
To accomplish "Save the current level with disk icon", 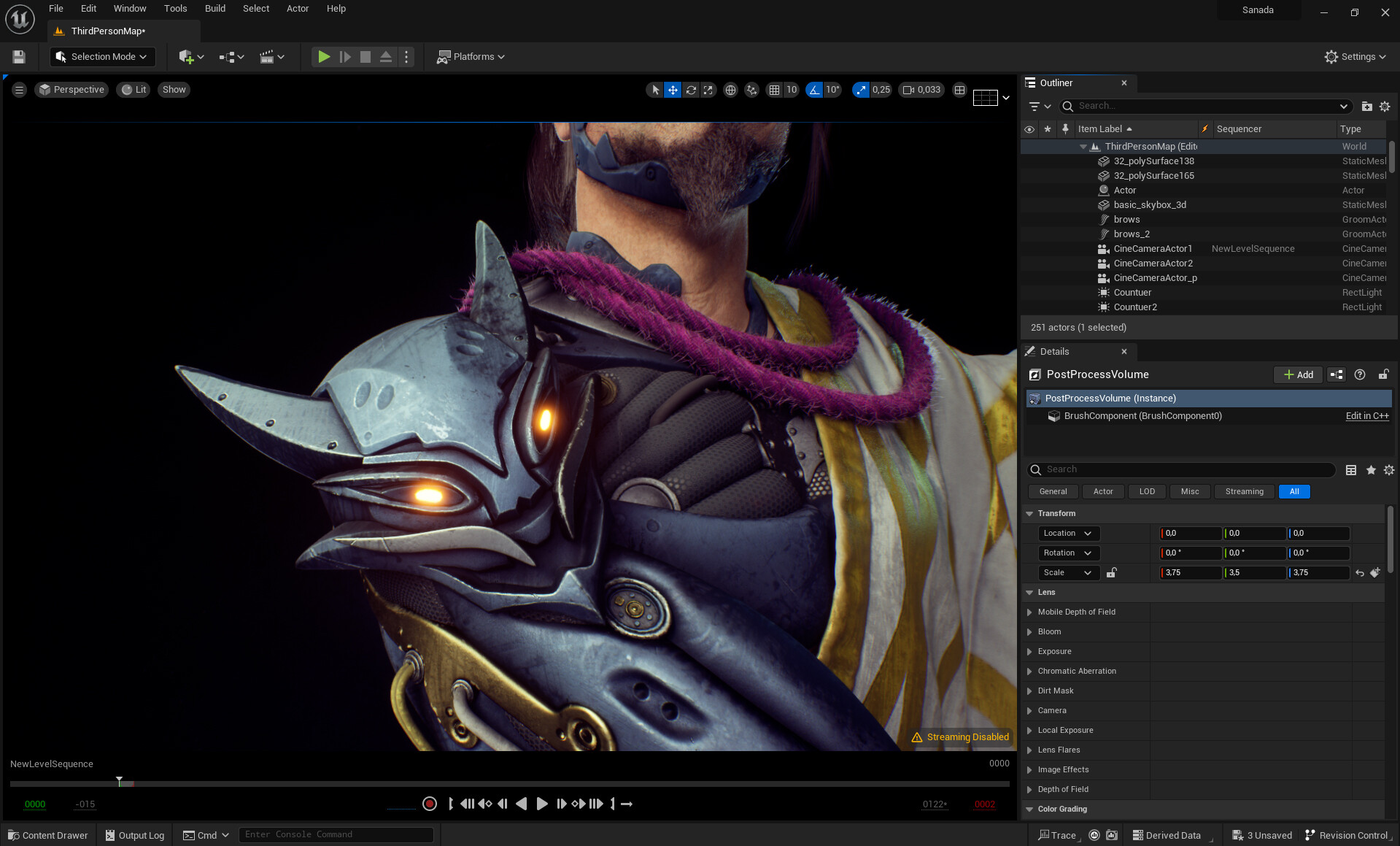I will pos(19,57).
